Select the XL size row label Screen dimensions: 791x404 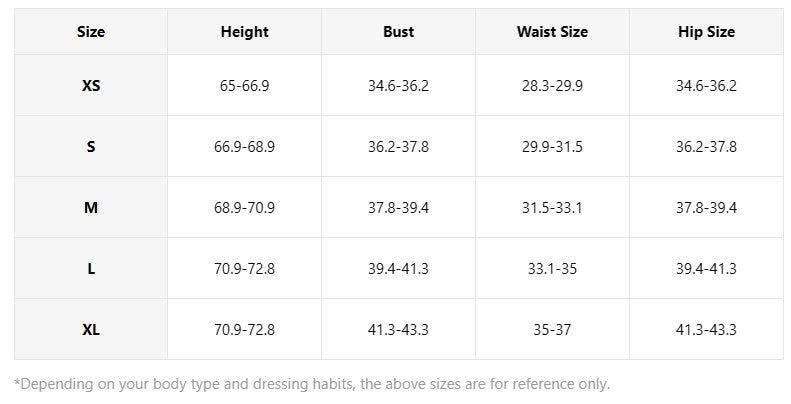tap(91, 329)
